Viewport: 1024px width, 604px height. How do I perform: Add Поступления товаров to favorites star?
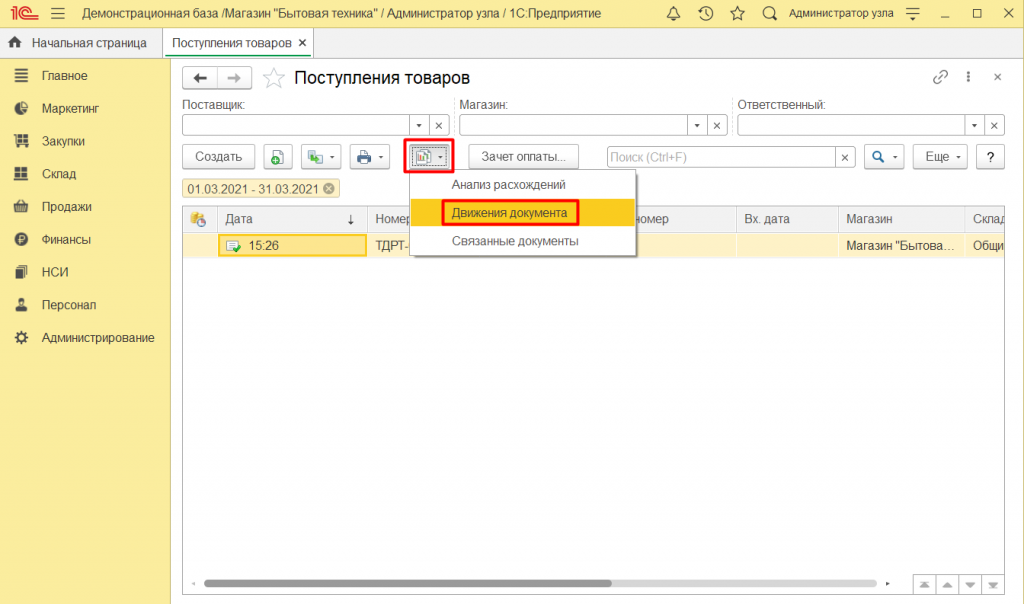272,78
